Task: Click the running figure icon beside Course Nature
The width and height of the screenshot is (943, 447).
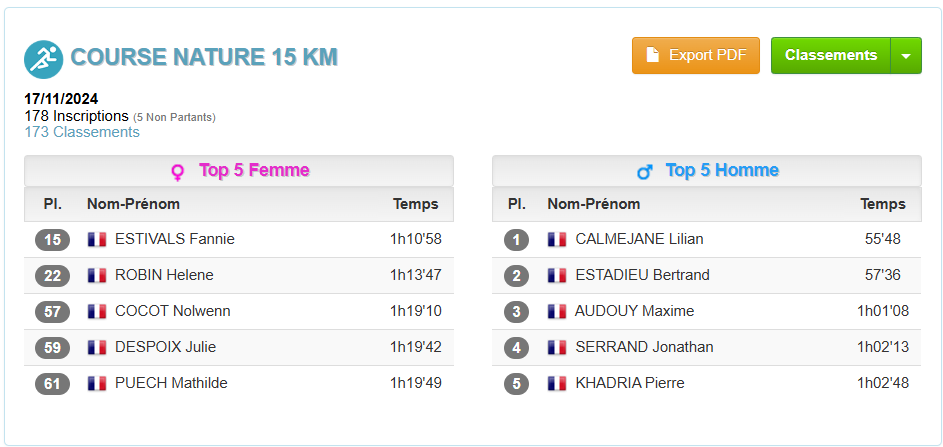Action: click(44, 59)
